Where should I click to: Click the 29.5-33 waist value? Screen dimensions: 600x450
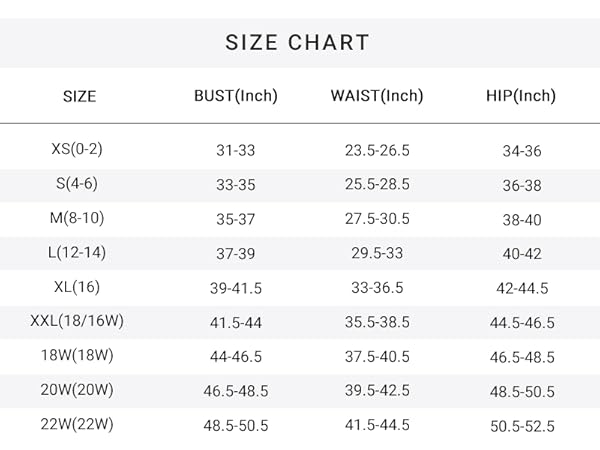tap(377, 253)
